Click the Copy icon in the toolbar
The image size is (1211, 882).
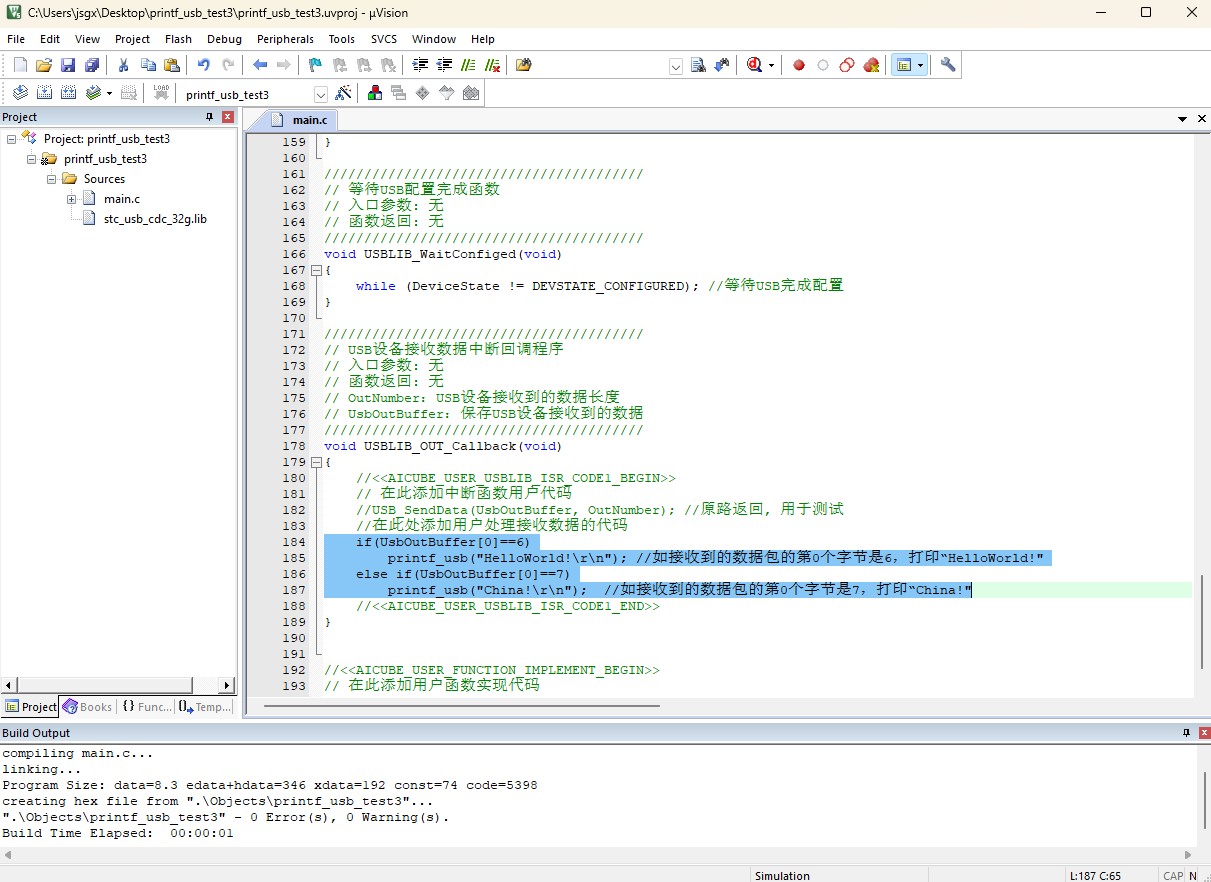(148, 65)
